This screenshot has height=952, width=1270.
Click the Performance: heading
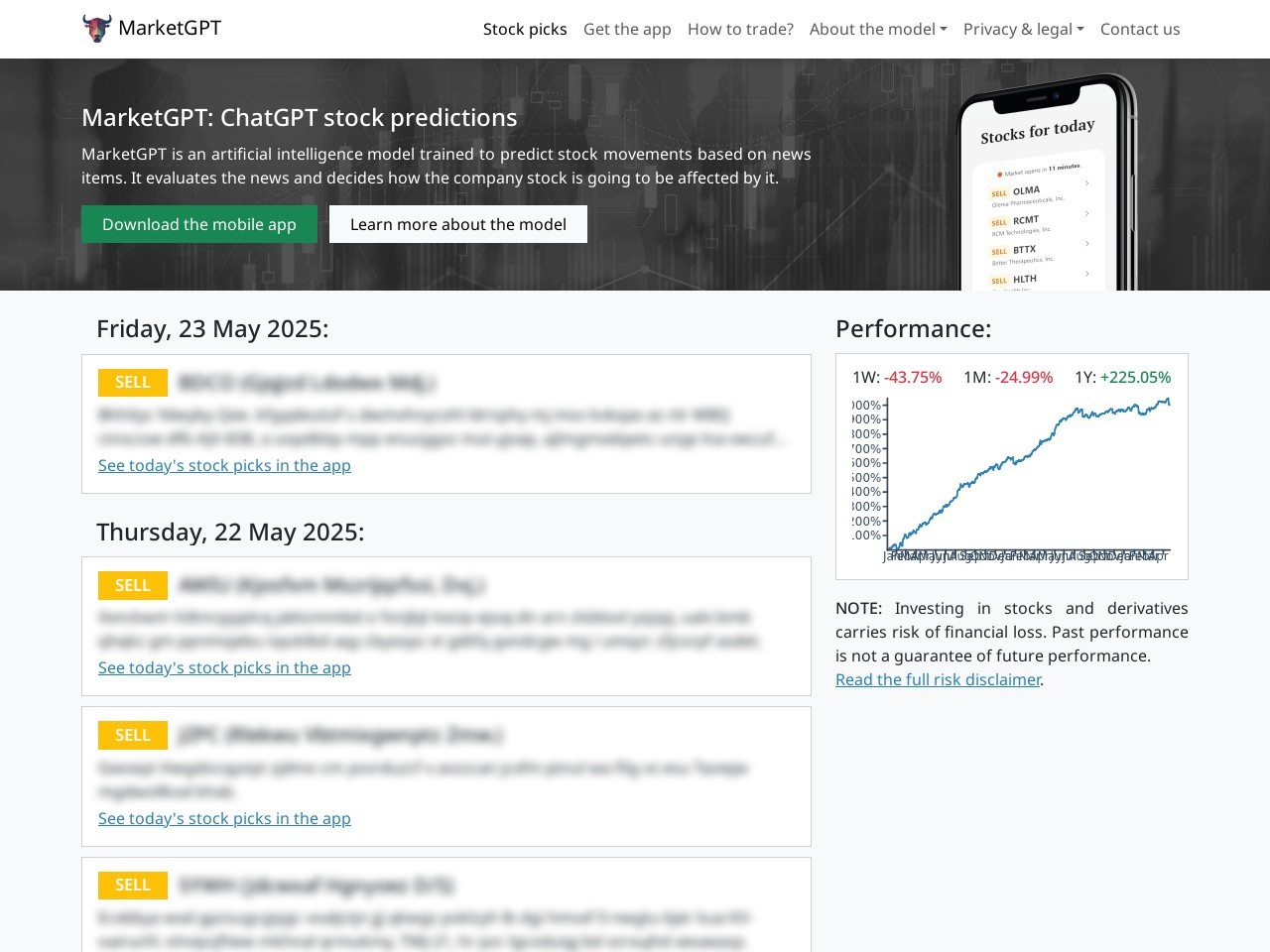point(914,328)
